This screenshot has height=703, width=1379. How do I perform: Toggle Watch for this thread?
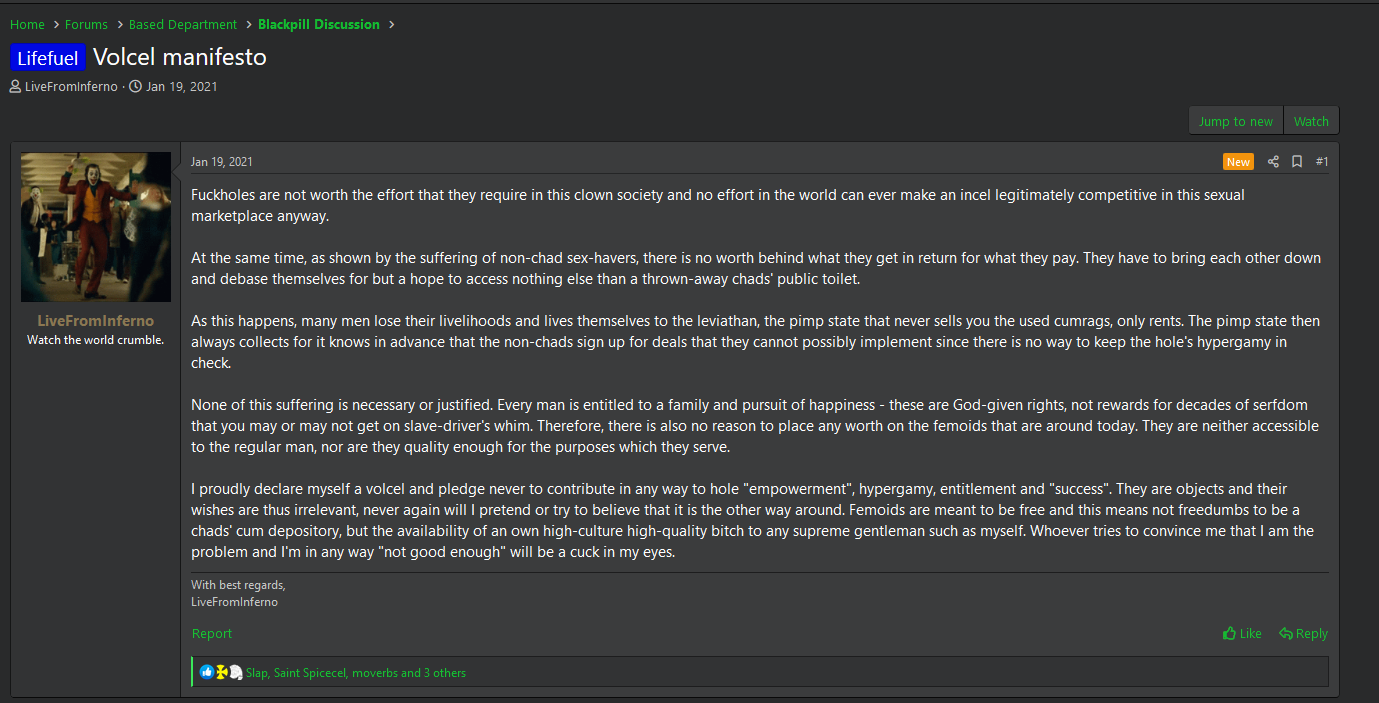(x=1311, y=121)
